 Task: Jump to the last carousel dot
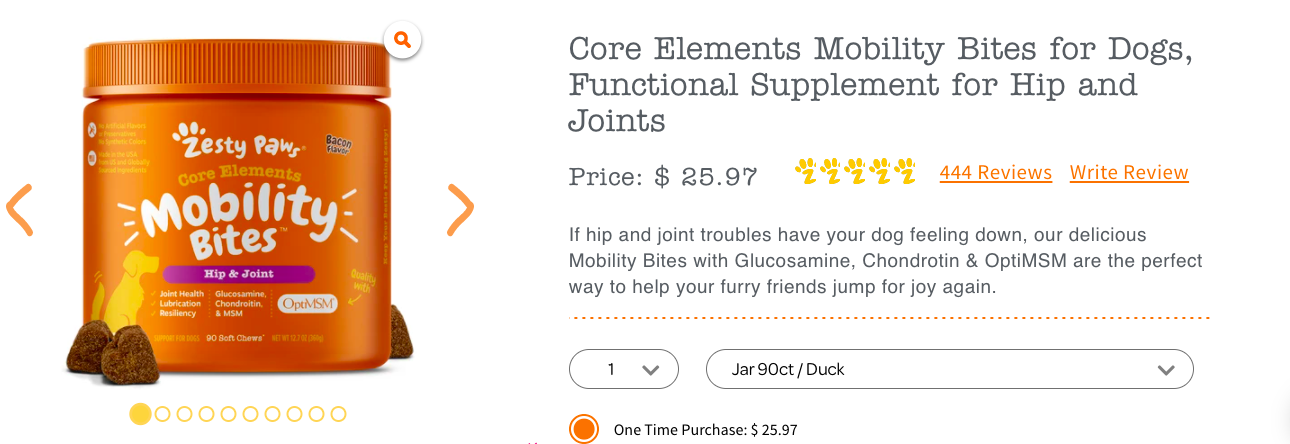[x=338, y=414]
